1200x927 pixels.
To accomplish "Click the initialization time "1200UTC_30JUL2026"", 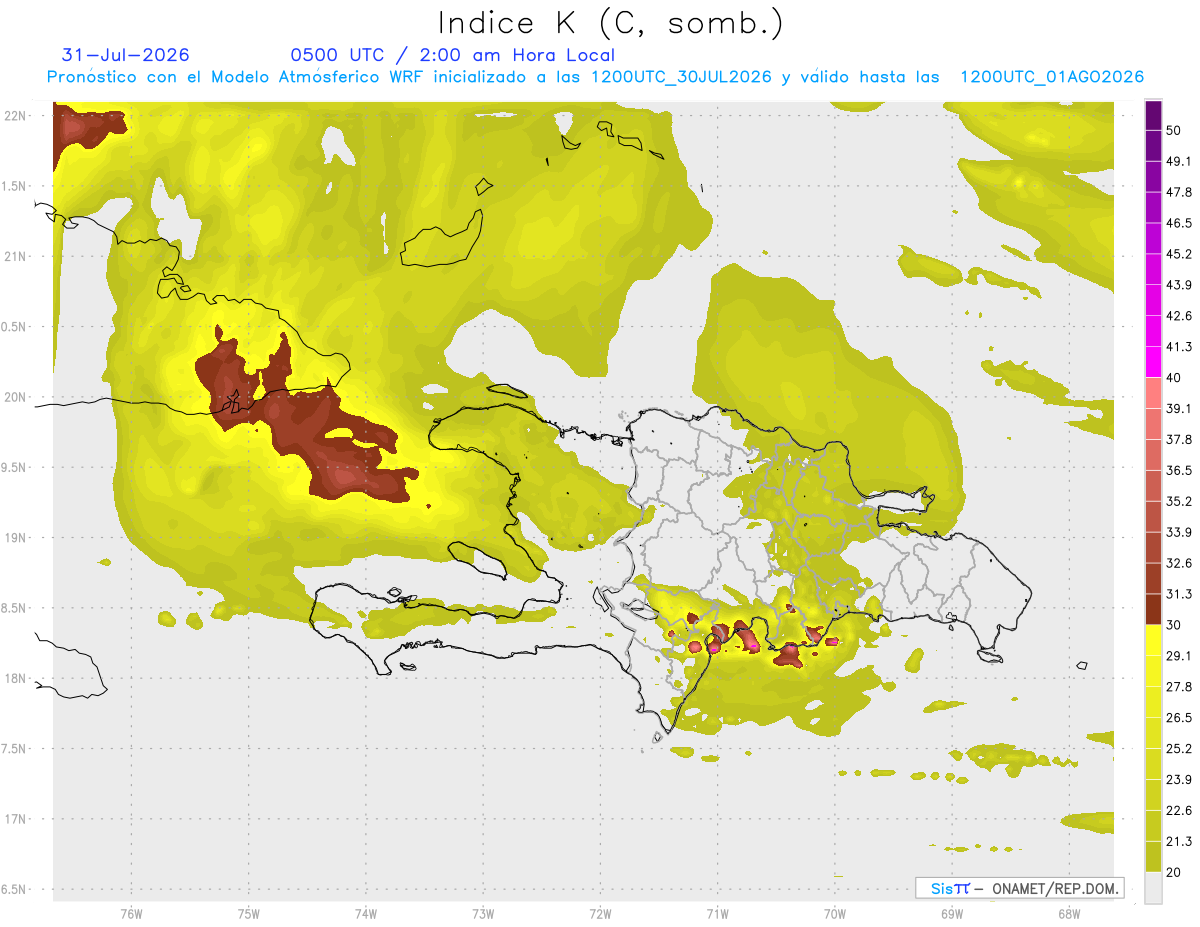I will coord(681,77).
